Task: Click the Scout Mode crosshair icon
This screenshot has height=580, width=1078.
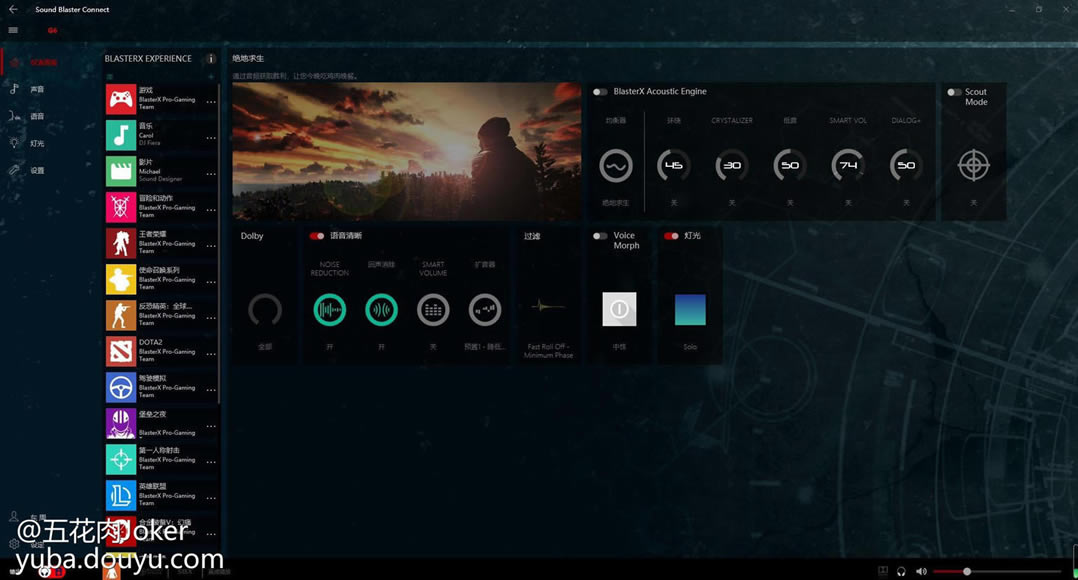Action: [x=974, y=166]
